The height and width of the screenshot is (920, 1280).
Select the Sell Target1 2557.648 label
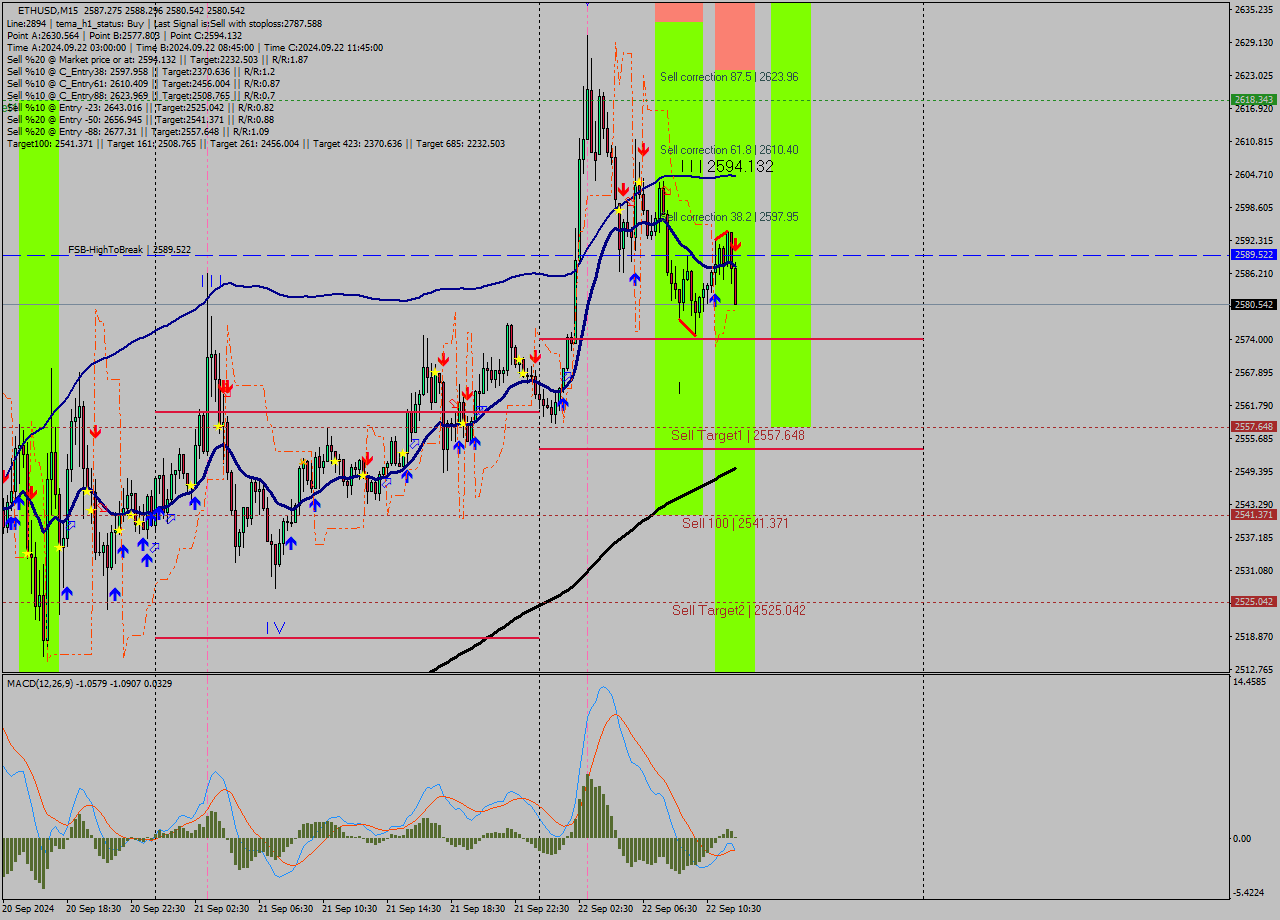737,435
